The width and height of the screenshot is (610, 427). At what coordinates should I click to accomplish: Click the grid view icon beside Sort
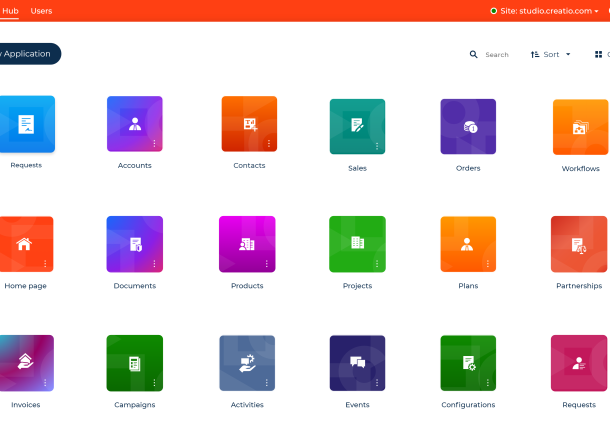[599, 55]
